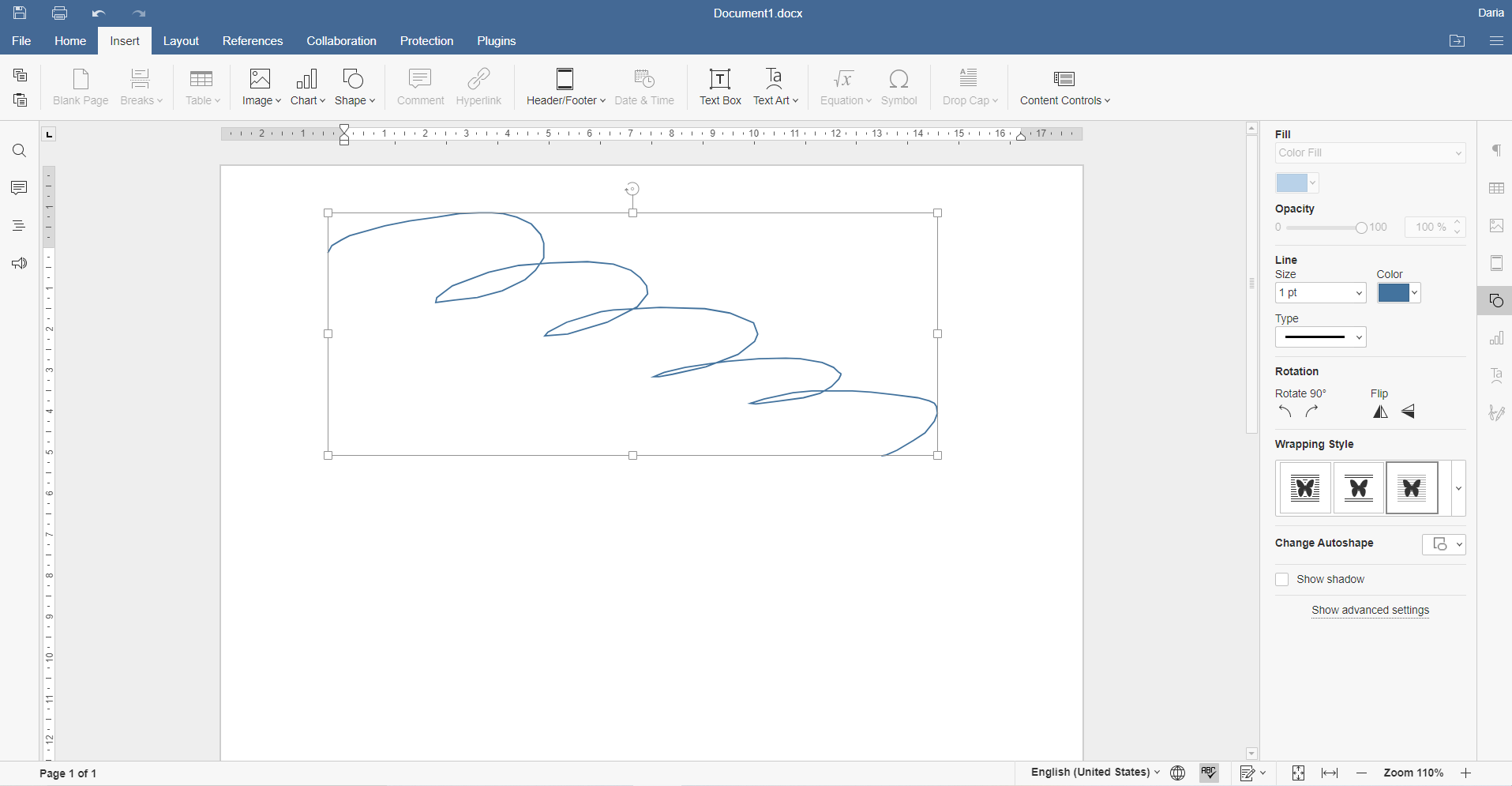Screen dimensions: 1512x786
Task: Select the inline wrapping style
Action: (x=1304, y=487)
